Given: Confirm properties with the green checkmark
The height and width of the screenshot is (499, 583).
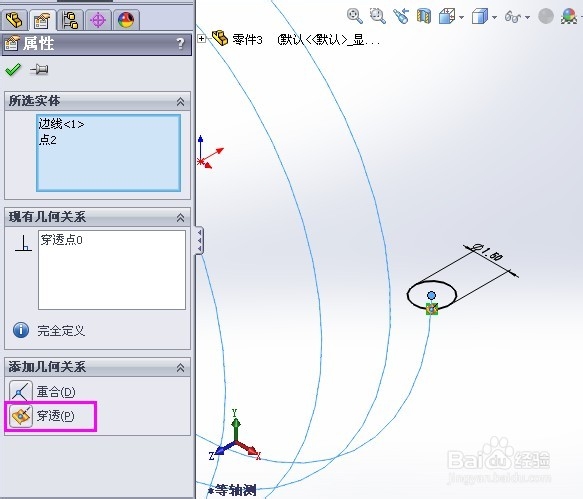Looking at the screenshot, I should pyautogui.click(x=13, y=70).
